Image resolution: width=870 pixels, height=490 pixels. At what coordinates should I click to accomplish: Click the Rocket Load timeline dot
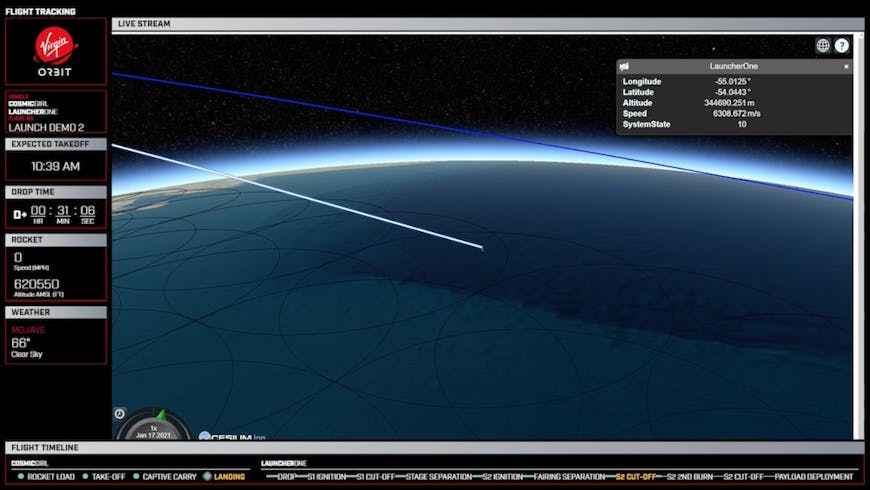coord(21,476)
